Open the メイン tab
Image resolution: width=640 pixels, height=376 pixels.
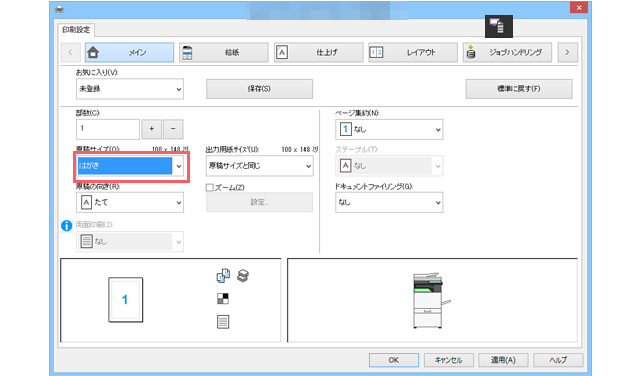click(129, 53)
